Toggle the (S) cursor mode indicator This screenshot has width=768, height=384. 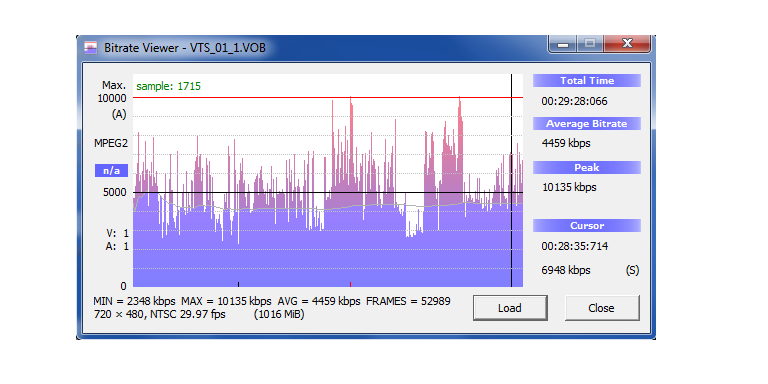pos(632,270)
